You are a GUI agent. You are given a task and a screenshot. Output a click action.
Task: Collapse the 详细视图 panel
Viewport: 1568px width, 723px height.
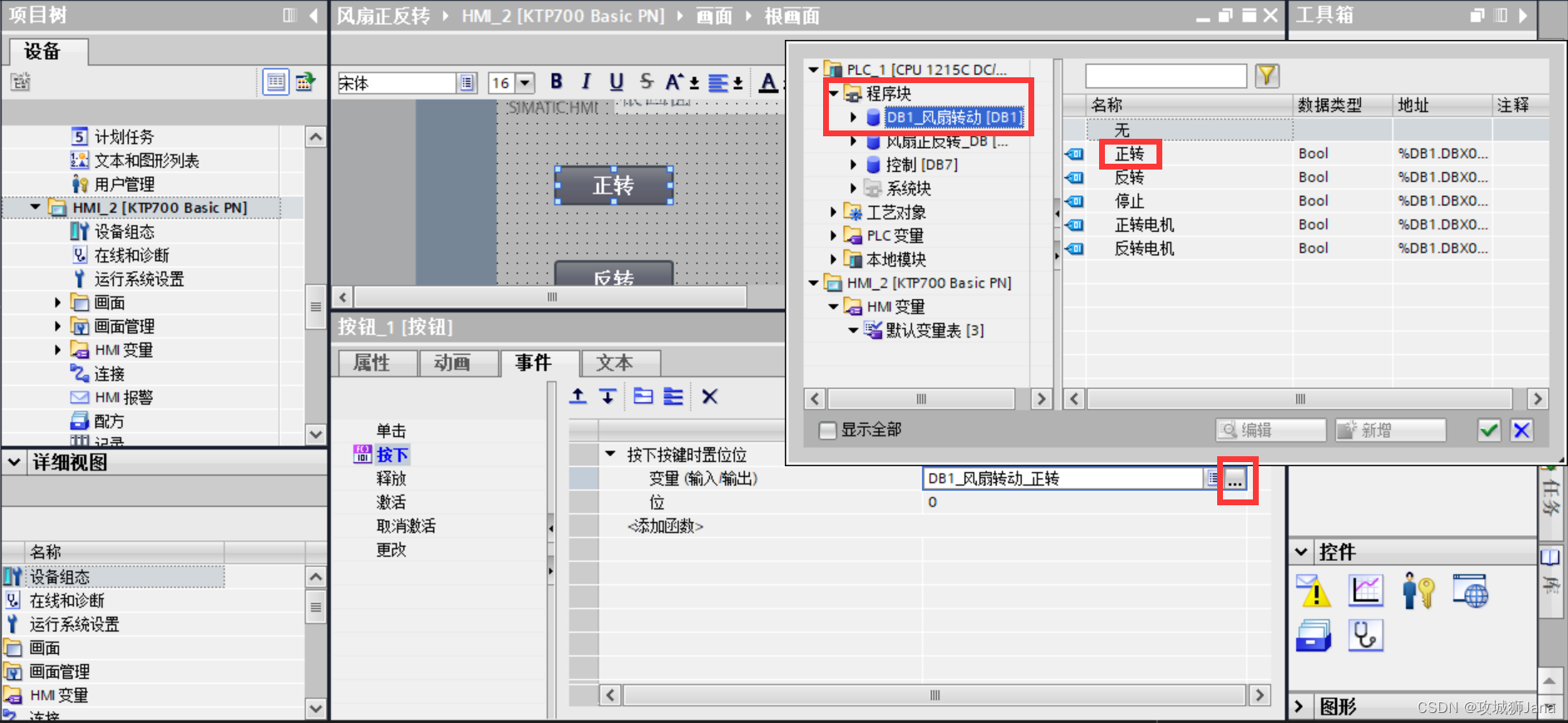13,462
